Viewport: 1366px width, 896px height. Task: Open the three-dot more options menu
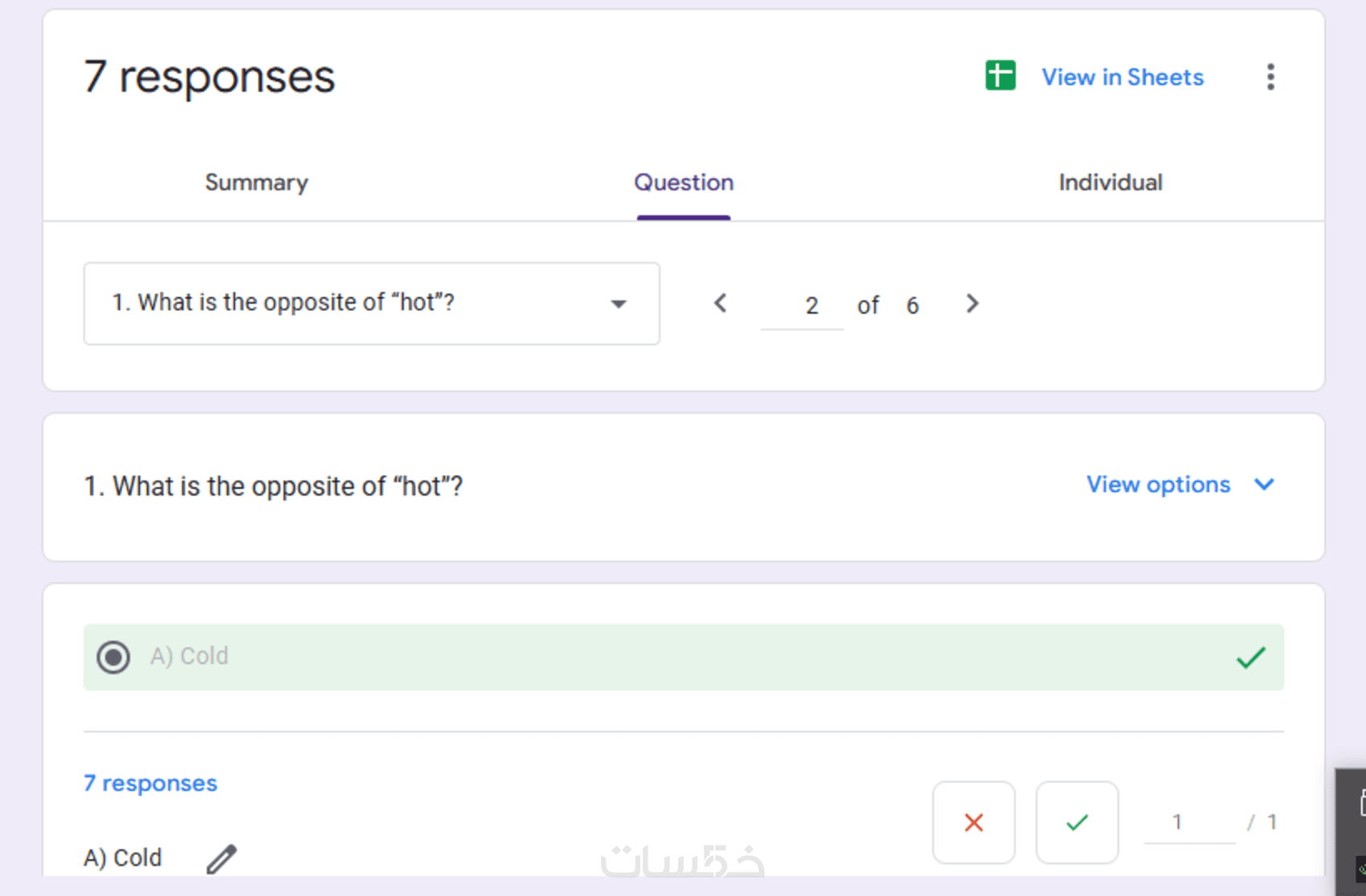pos(1270,77)
